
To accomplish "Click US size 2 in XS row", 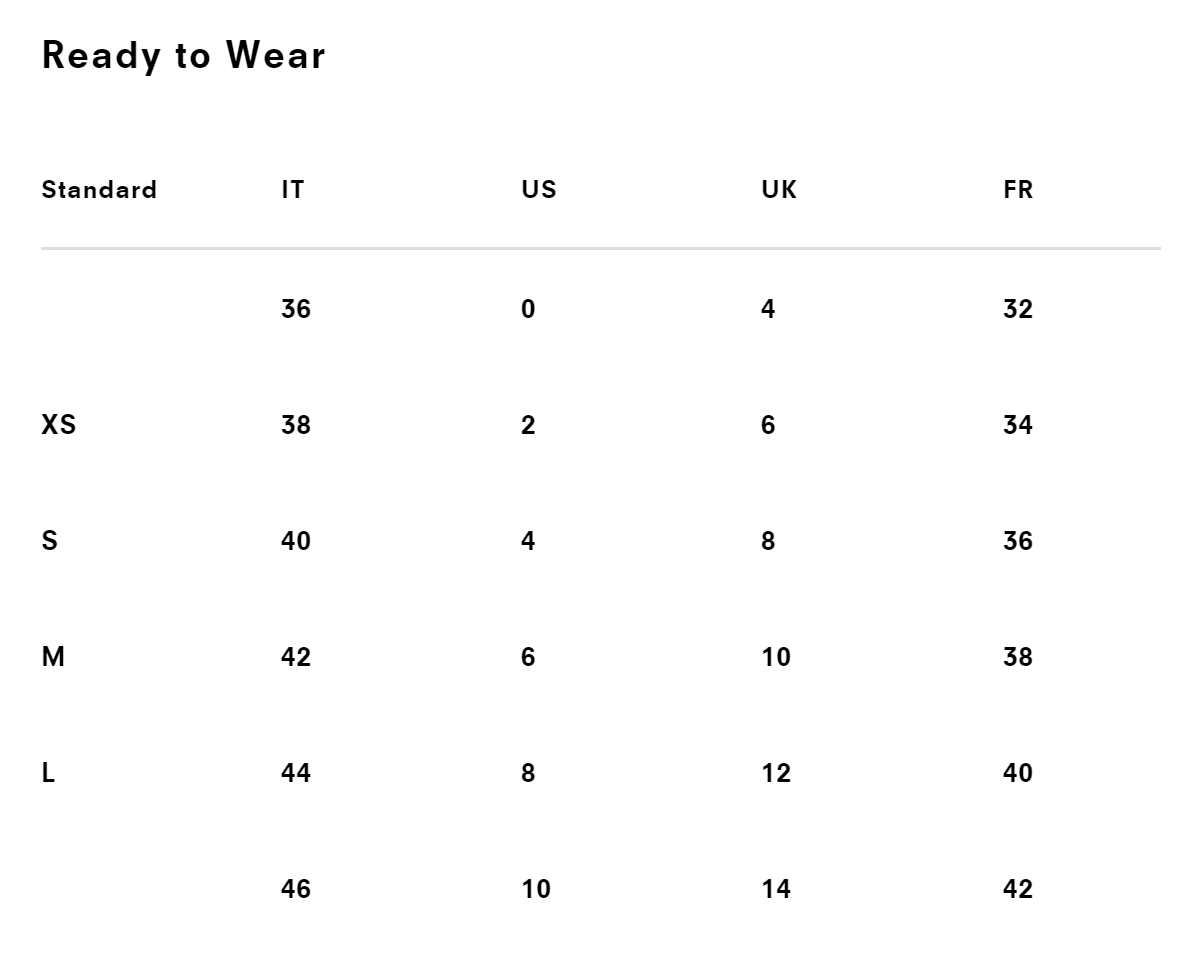I will 528,425.
